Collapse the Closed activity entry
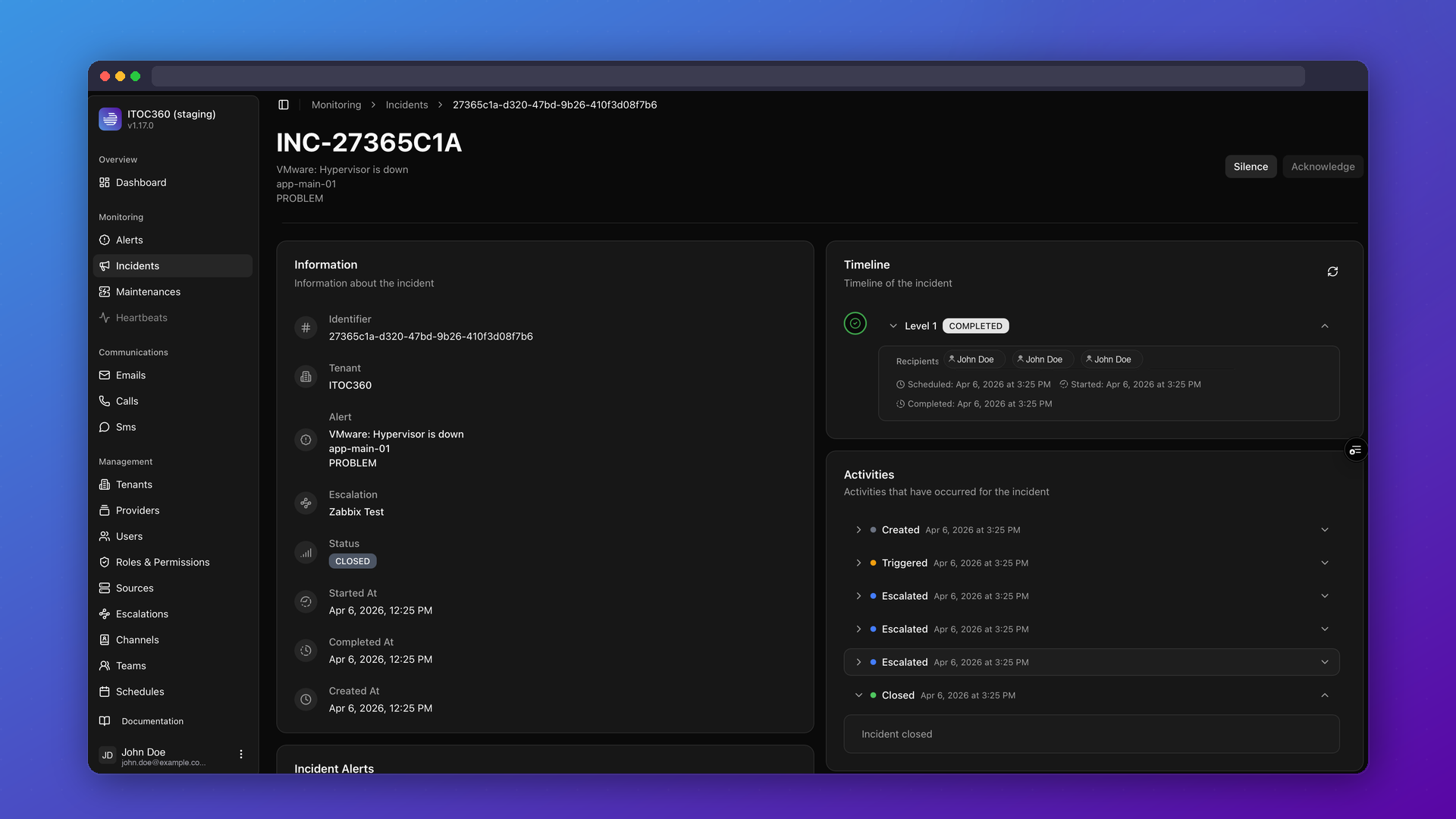Image resolution: width=1456 pixels, height=819 pixels. click(1324, 695)
